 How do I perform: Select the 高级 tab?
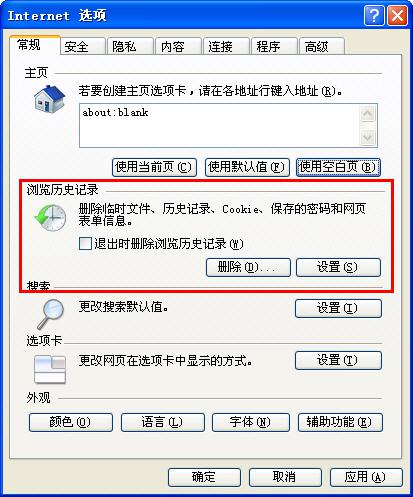[322, 46]
